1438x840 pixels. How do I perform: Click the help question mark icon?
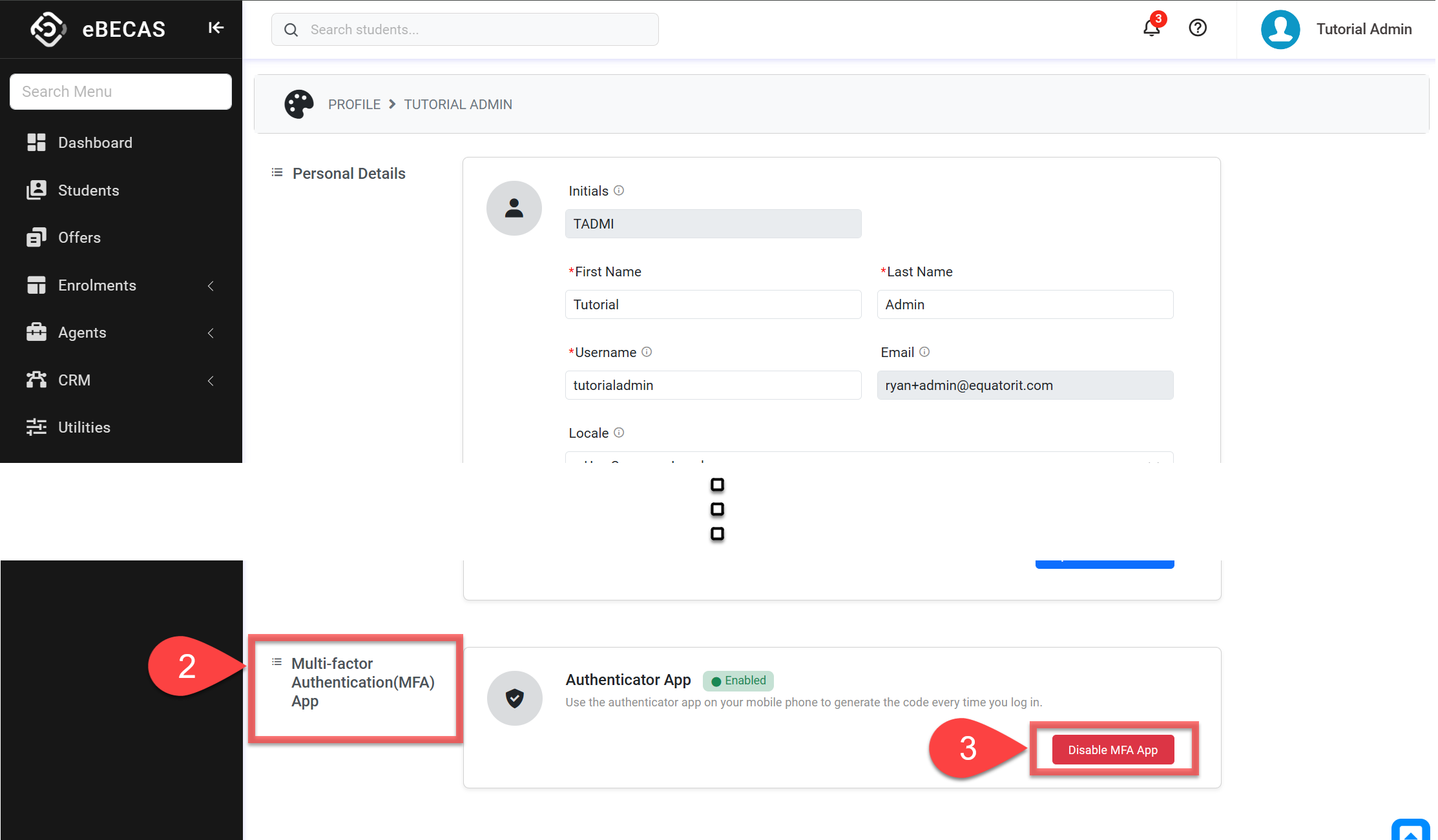click(x=1198, y=28)
